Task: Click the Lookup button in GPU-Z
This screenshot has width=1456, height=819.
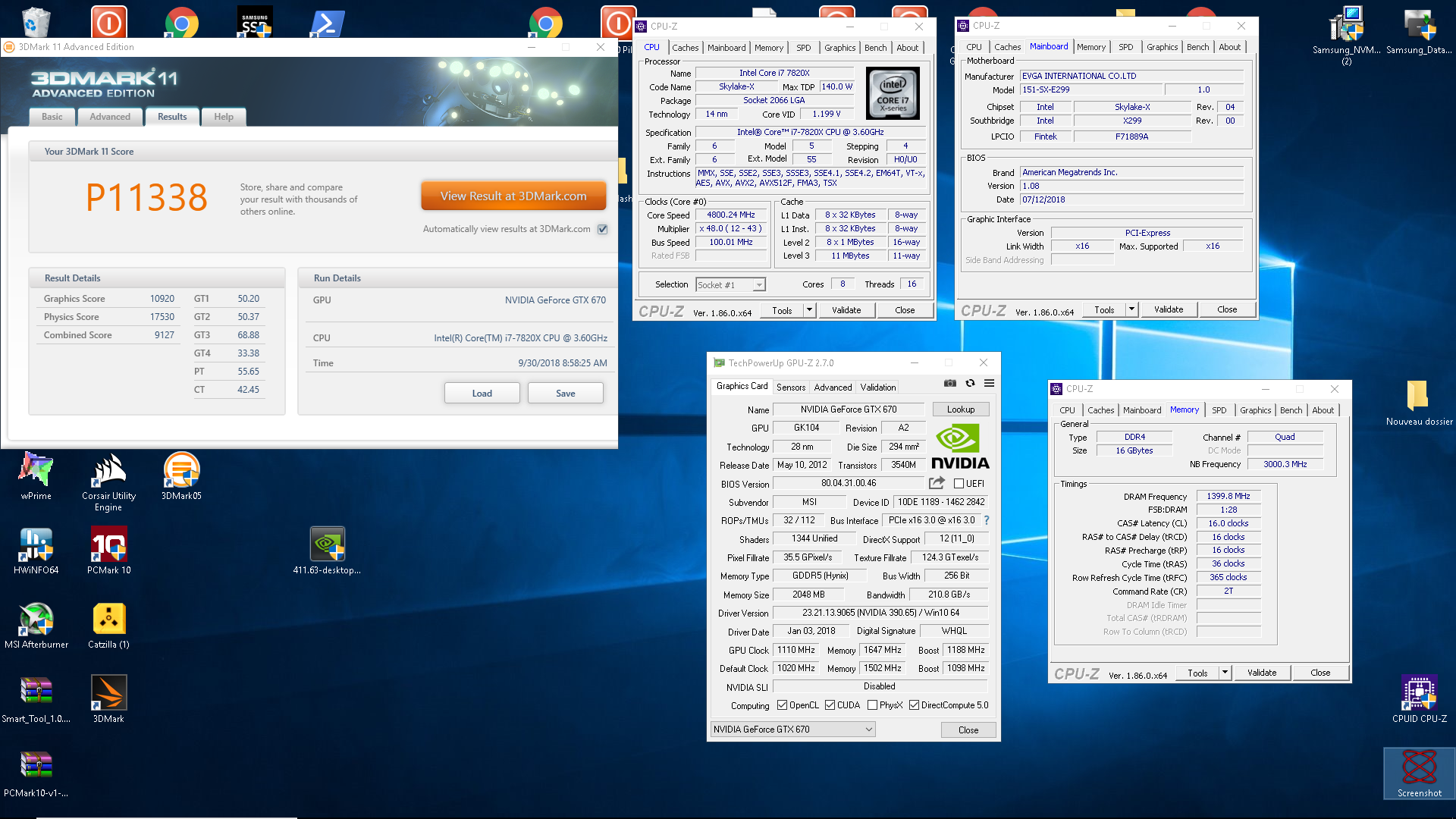Action: coord(961,409)
